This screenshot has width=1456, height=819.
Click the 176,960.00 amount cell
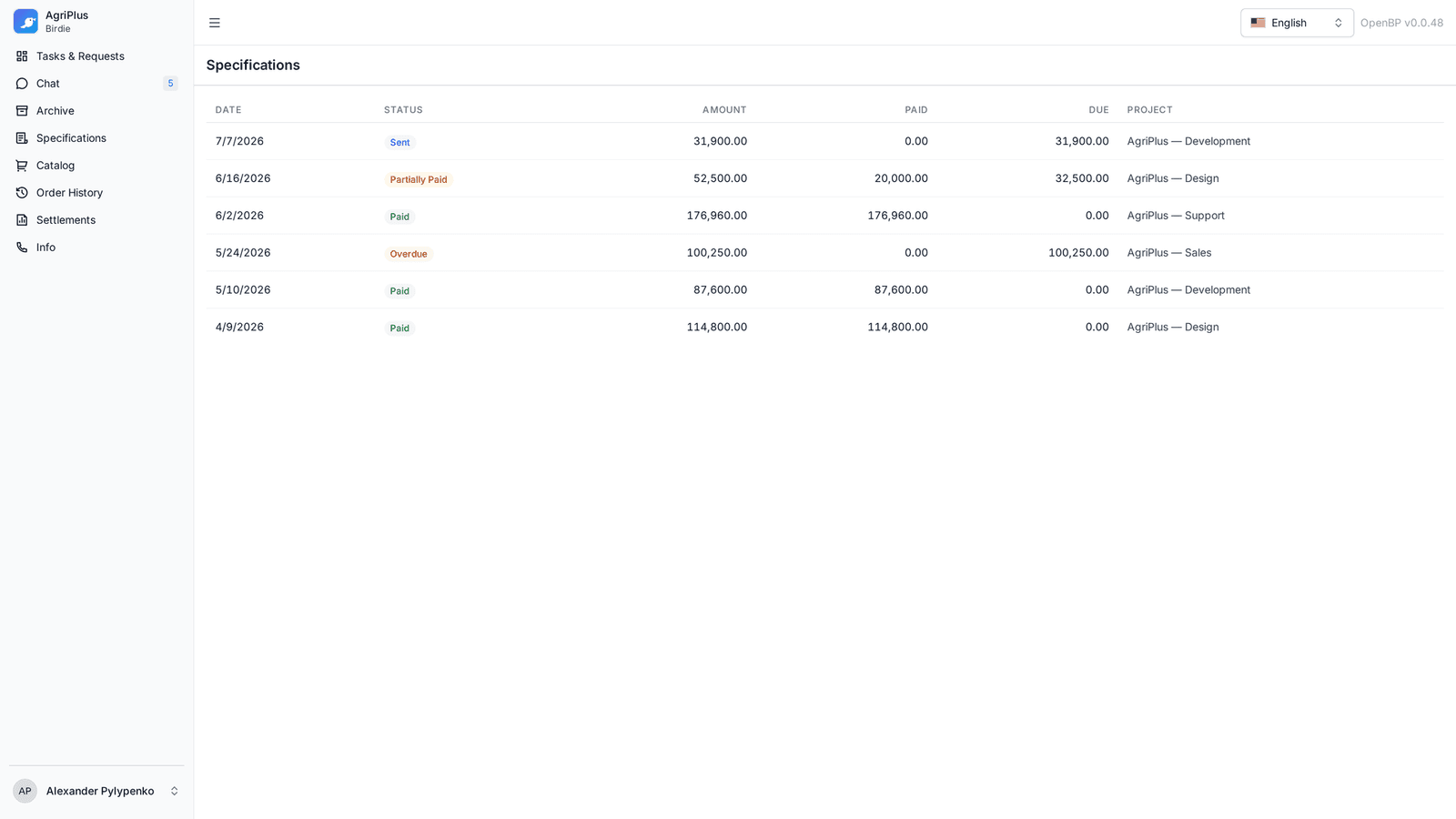pos(717,216)
